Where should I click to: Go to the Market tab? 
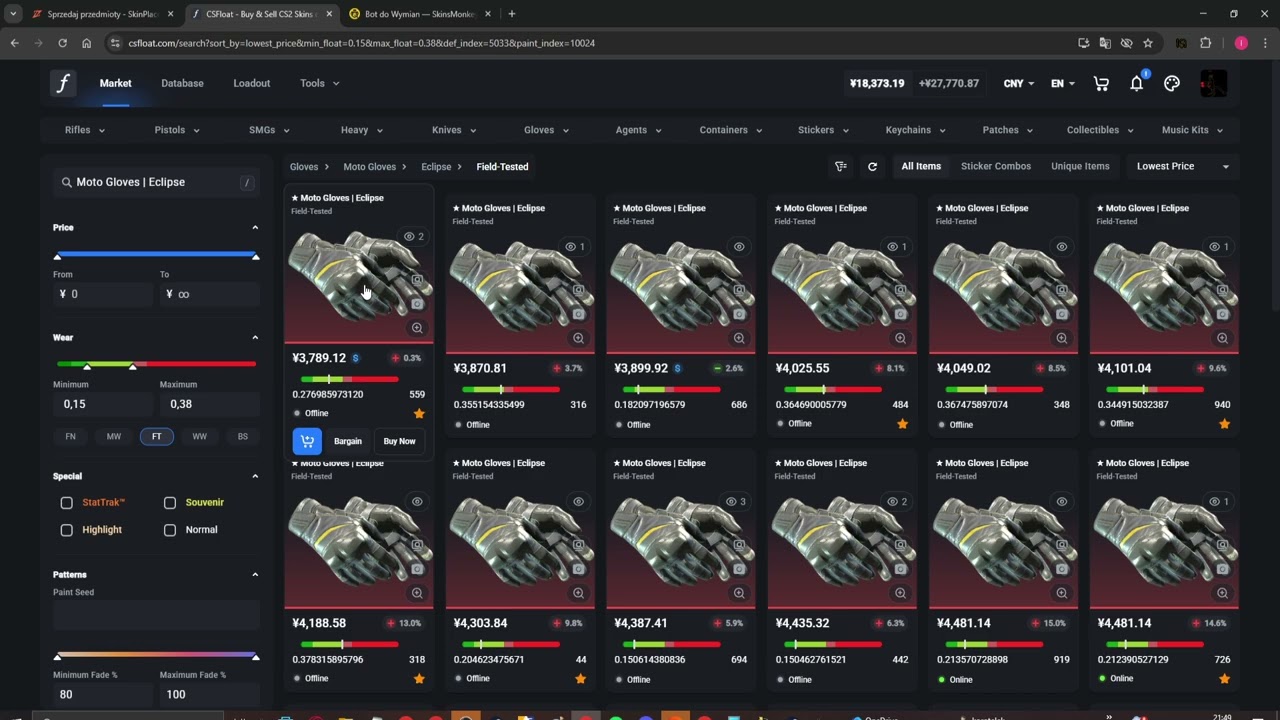116,84
